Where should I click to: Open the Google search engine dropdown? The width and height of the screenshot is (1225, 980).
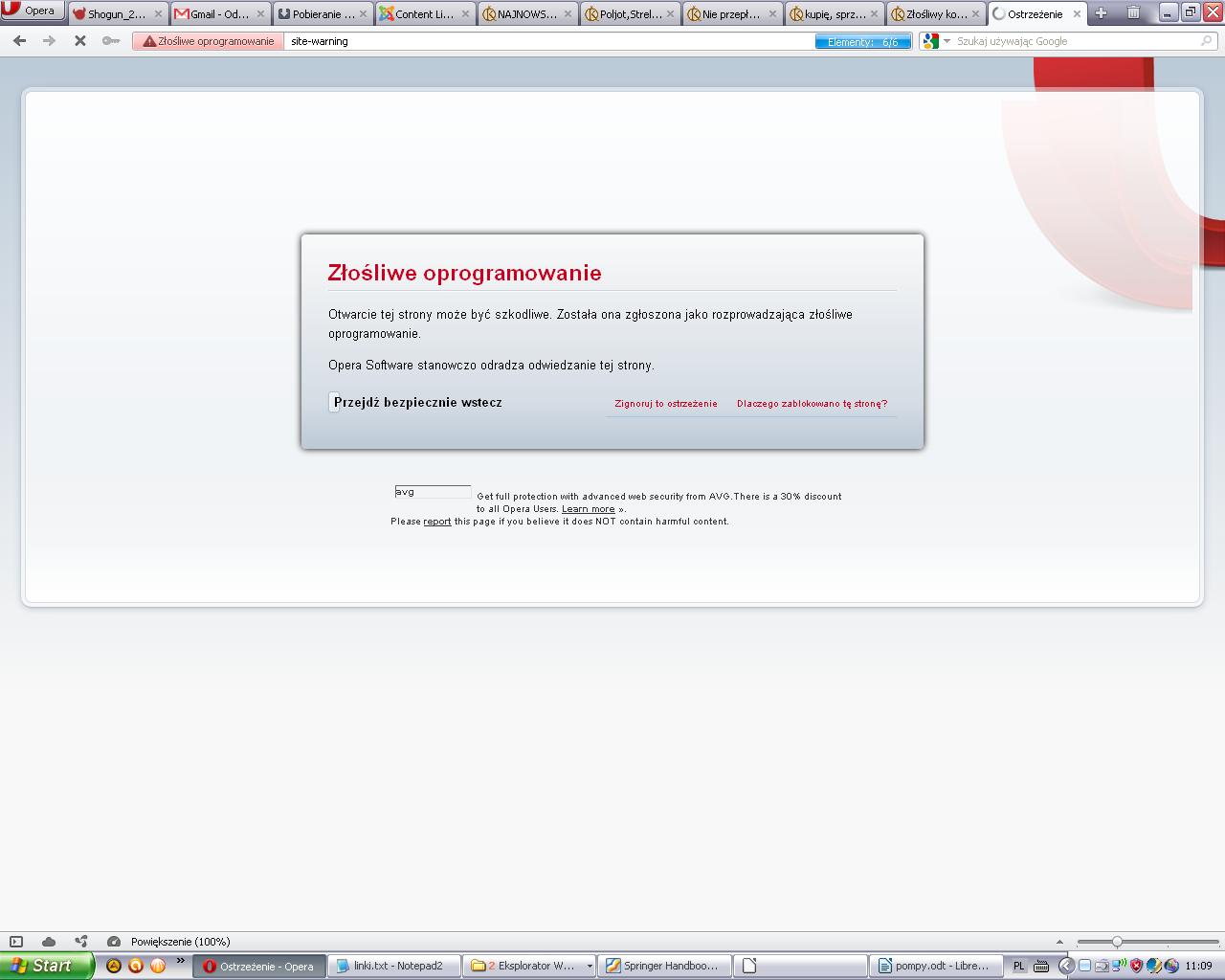936,41
